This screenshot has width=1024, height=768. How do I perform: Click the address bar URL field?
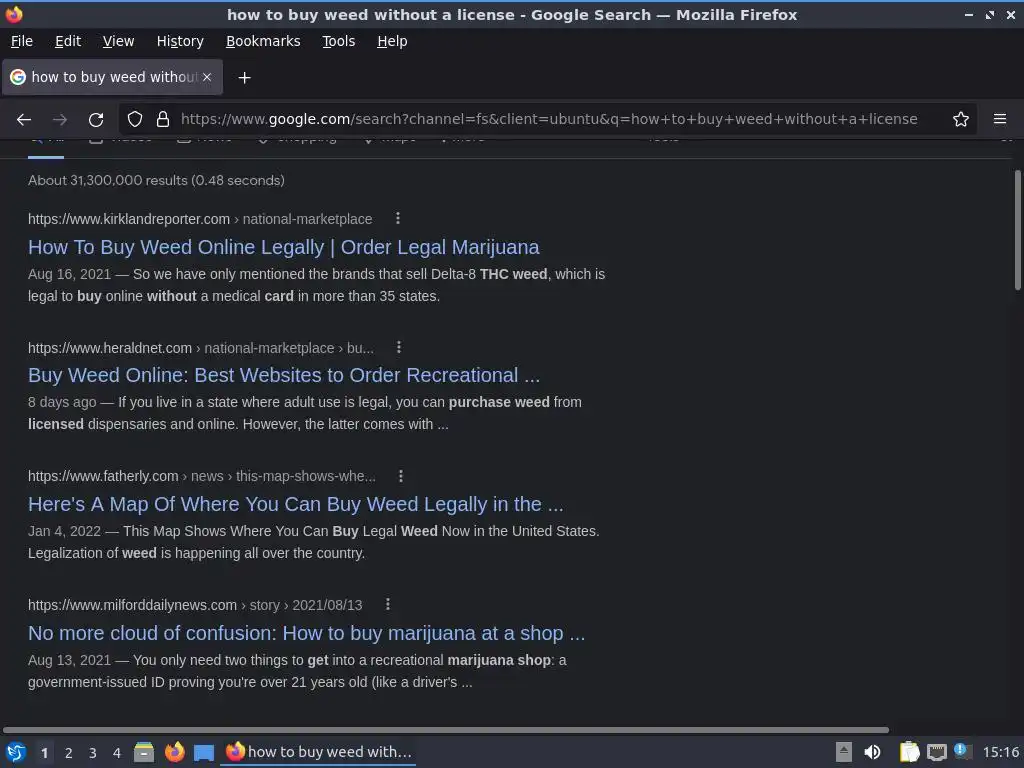pyautogui.click(x=549, y=119)
